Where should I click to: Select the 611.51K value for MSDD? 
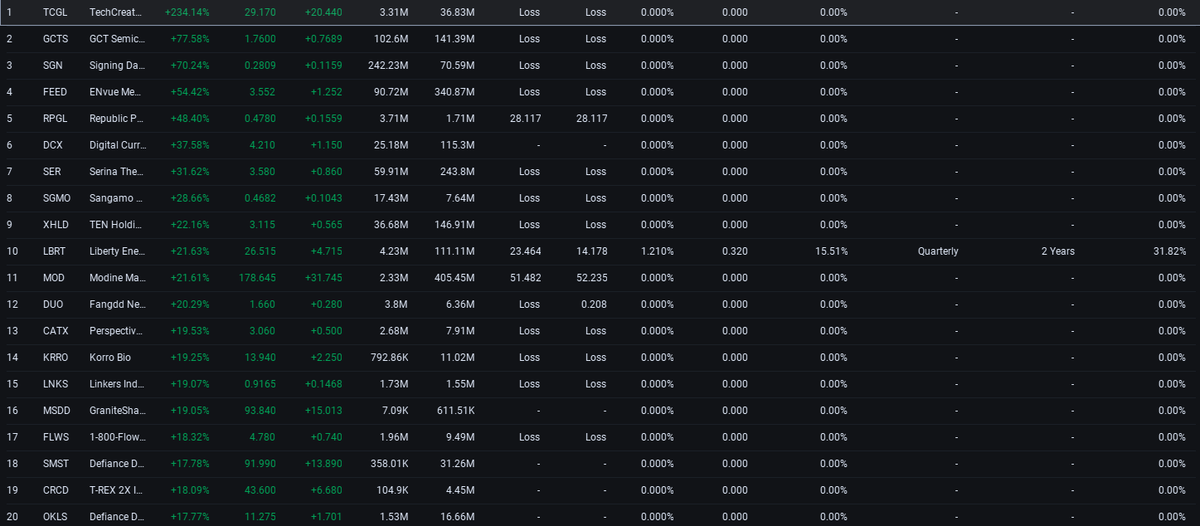454,410
